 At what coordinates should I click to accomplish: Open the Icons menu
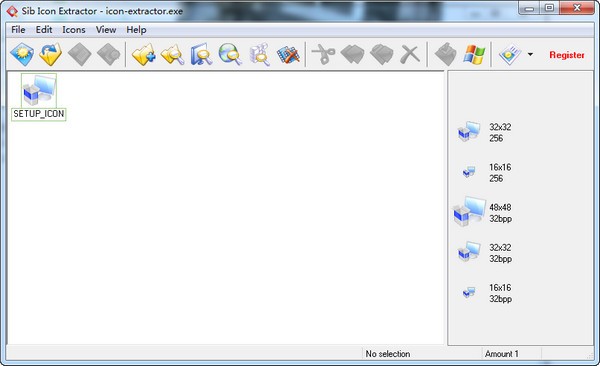tap(74, 30)
